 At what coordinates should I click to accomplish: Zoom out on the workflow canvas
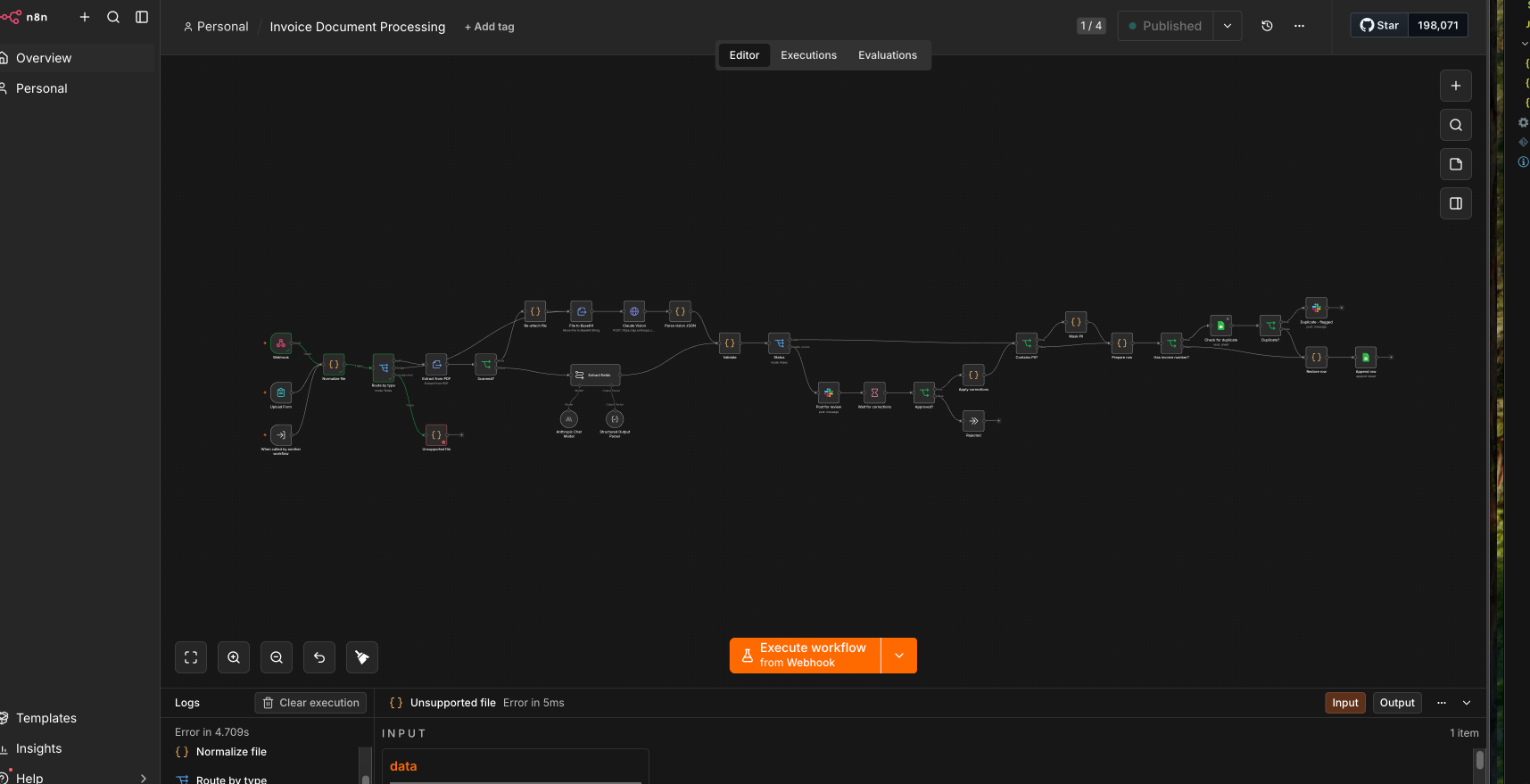[x=277, y=657]
